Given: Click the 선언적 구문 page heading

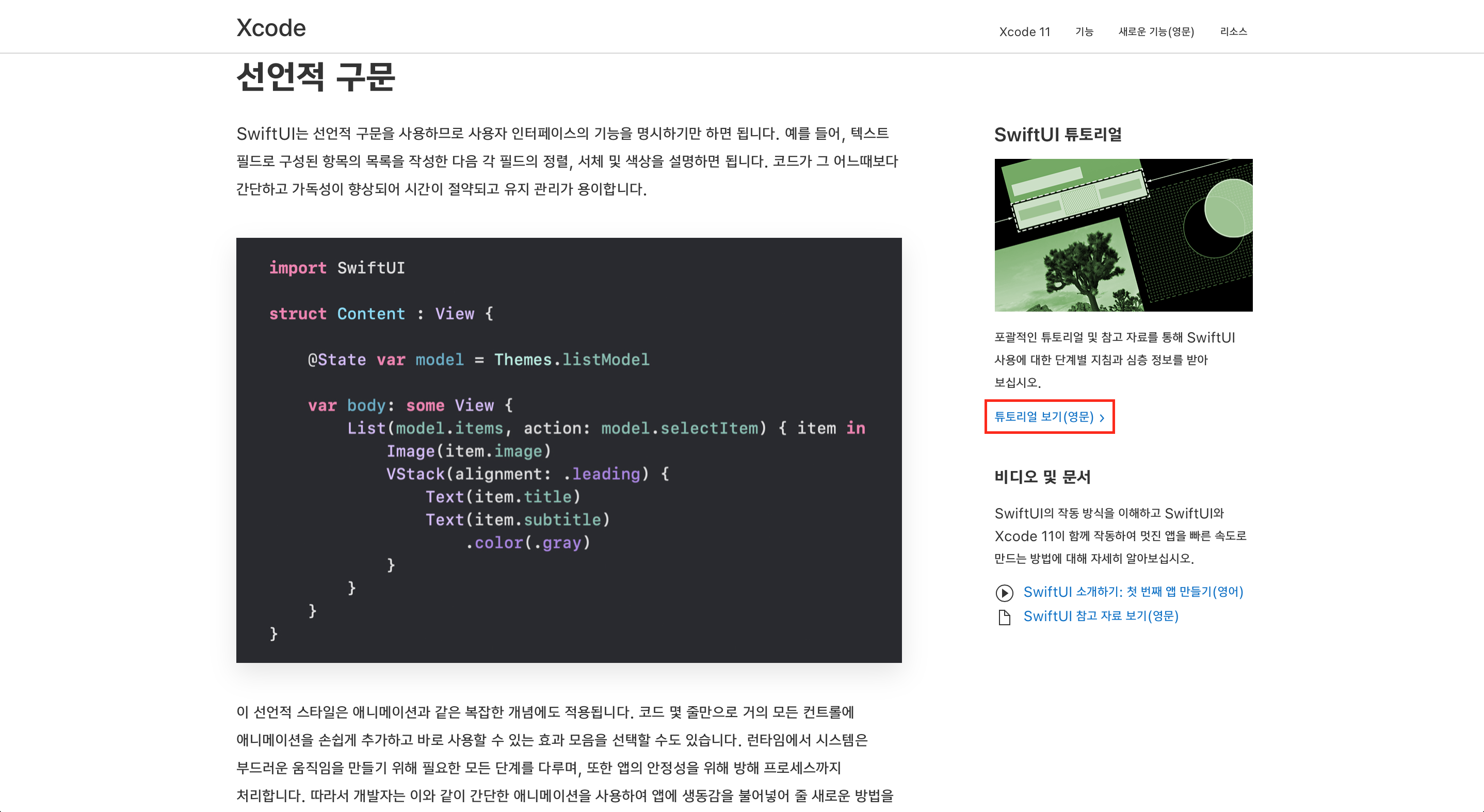Looking at the screenshot, I should pos(315,76).
